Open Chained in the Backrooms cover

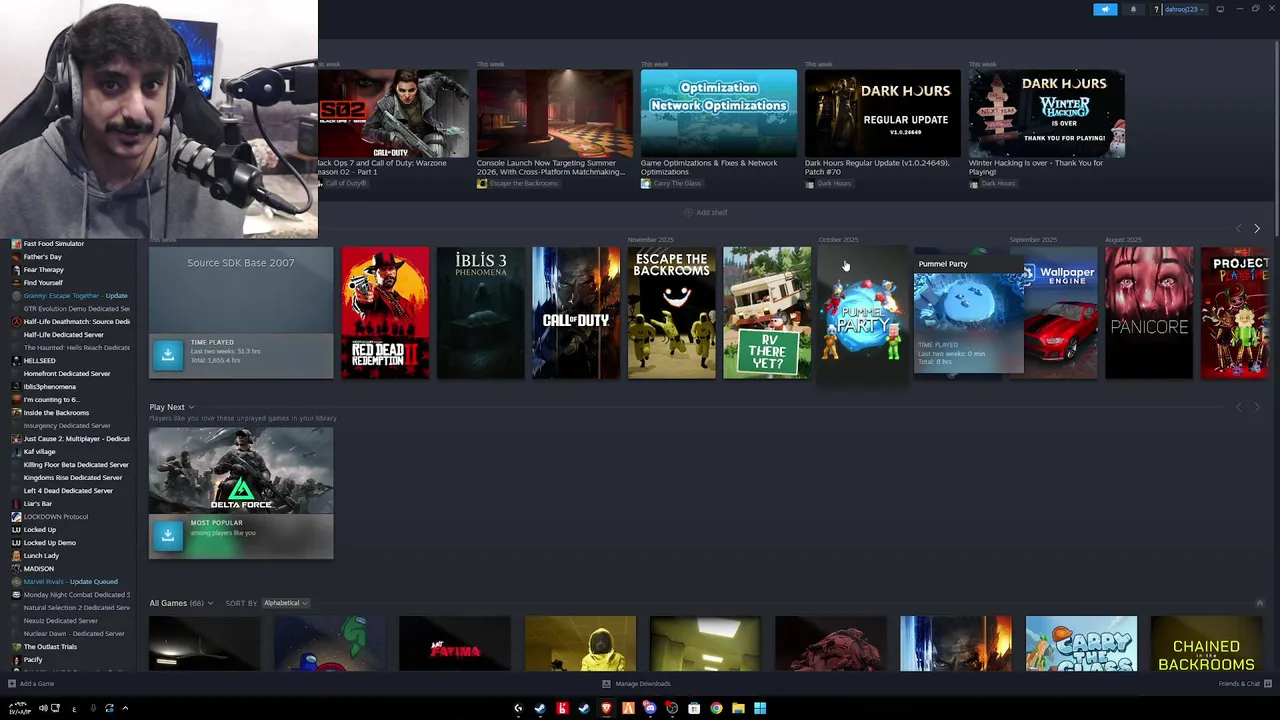click(x=1206, y=643)
